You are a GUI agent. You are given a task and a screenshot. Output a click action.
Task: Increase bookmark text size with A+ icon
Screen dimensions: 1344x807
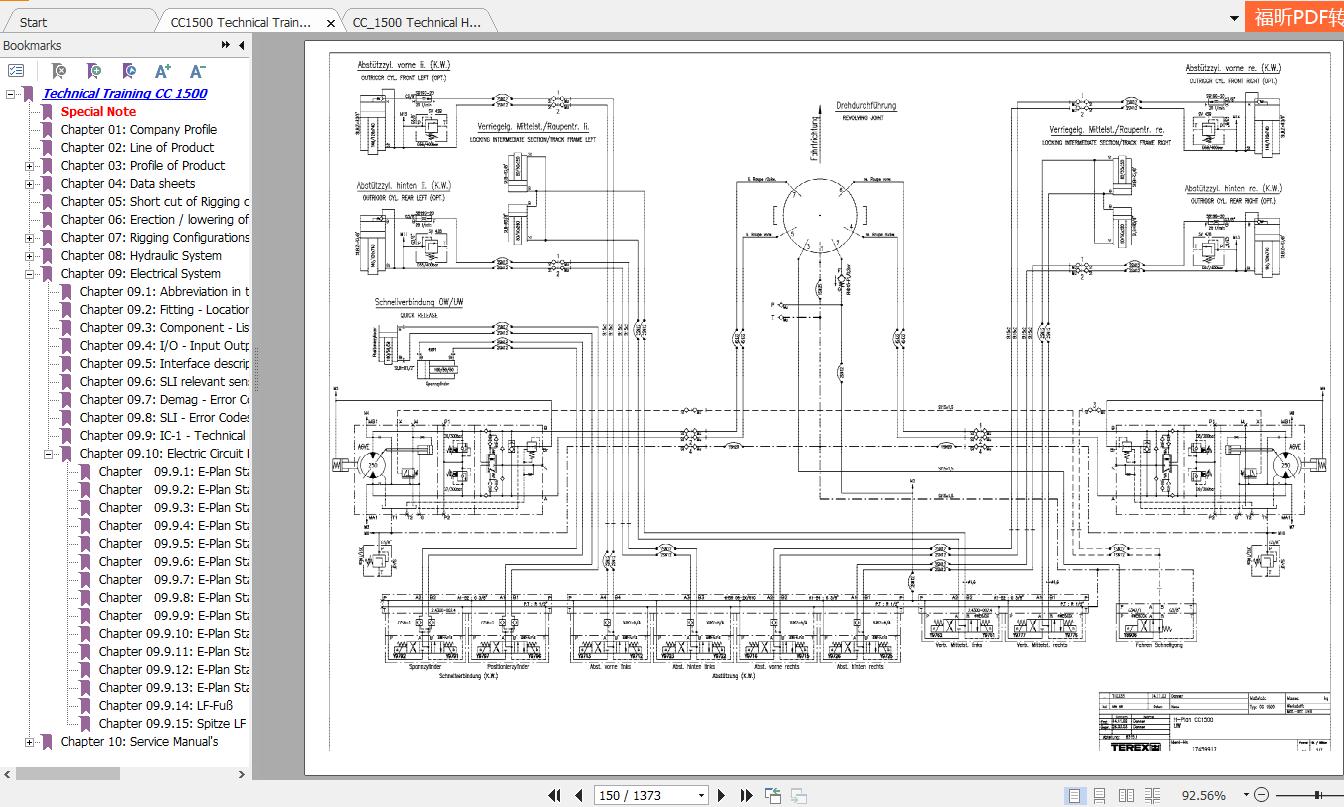pos(161,70)
